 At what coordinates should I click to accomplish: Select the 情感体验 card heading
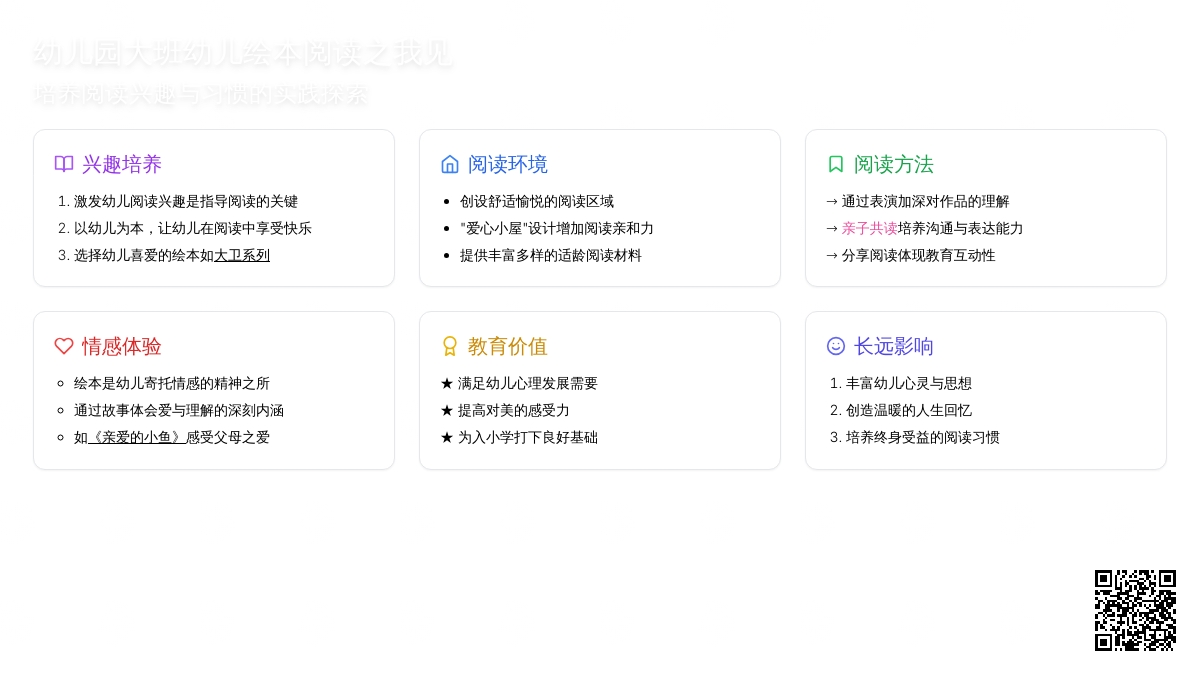122,346
